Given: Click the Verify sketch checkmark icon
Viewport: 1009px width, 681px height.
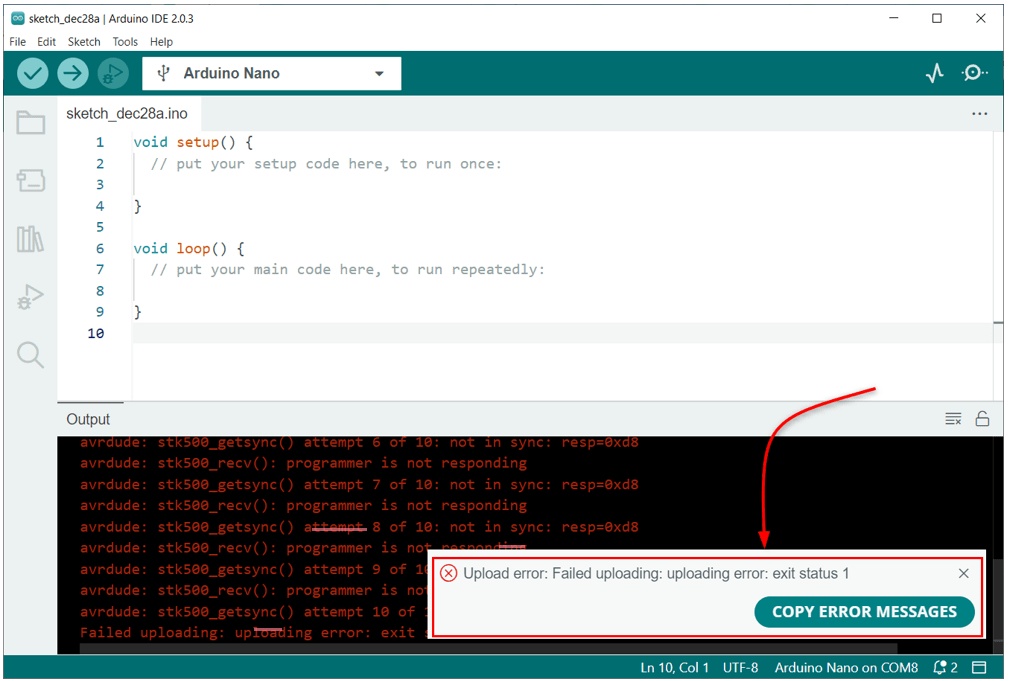Looking at the screenshot, I should click(x=32, y=72).
